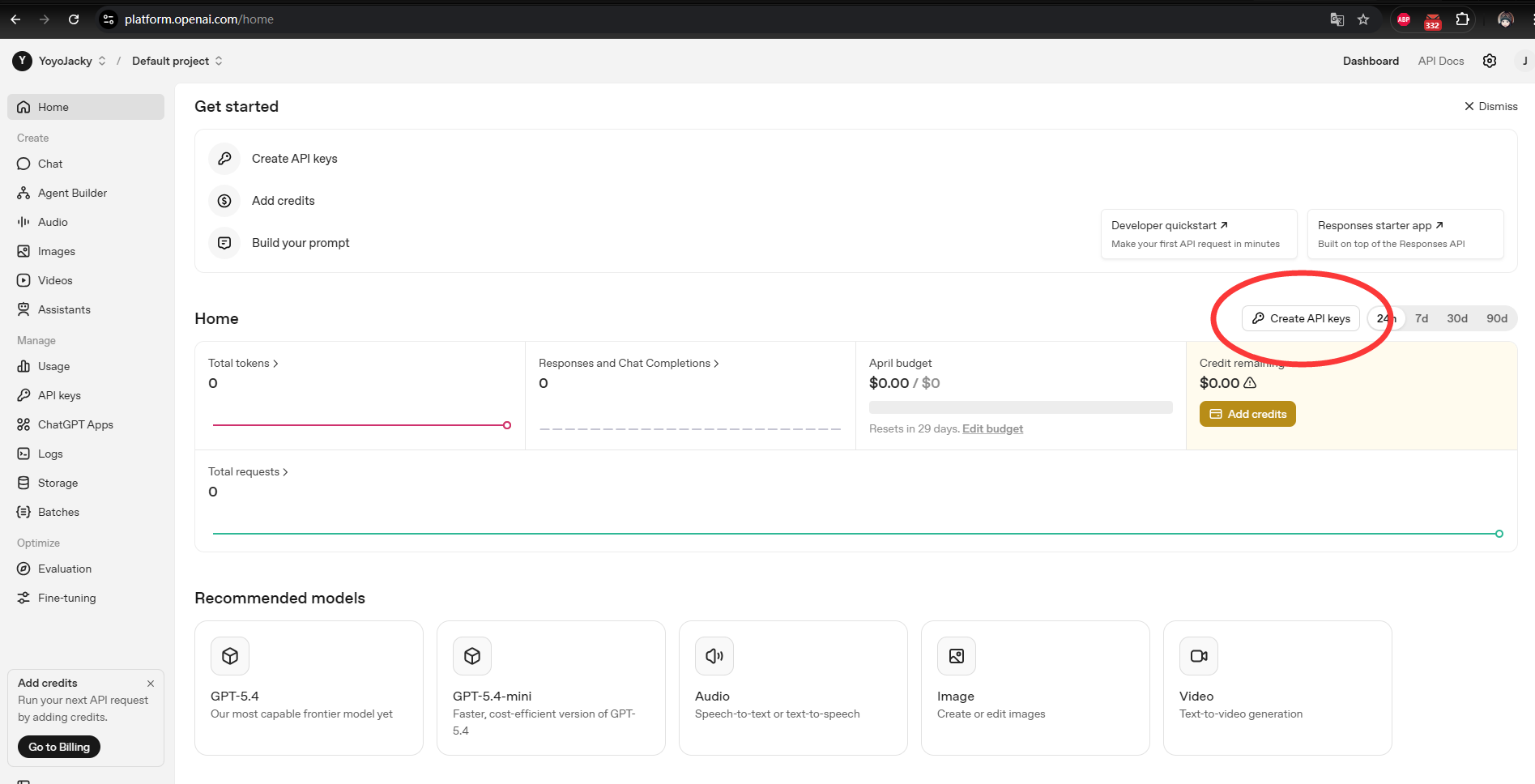This screenshot has height=784, width=1535.
Task: Open Agent Builder in the sidebar
Action: click(86, 193)
